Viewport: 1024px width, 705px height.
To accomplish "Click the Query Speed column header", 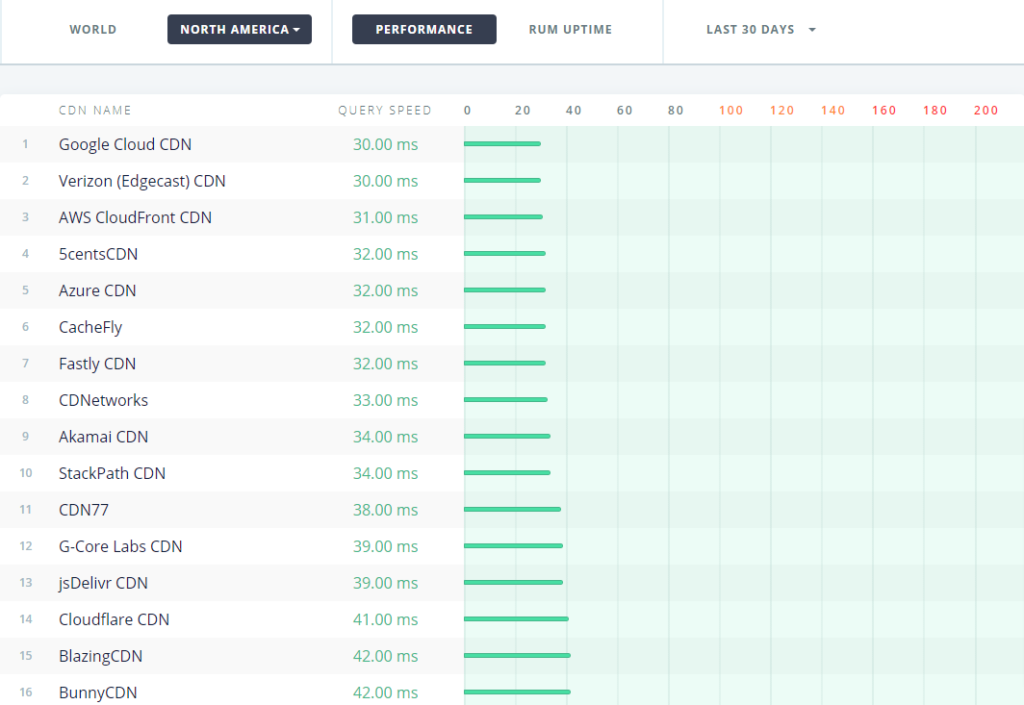I will tap(385, 110).
